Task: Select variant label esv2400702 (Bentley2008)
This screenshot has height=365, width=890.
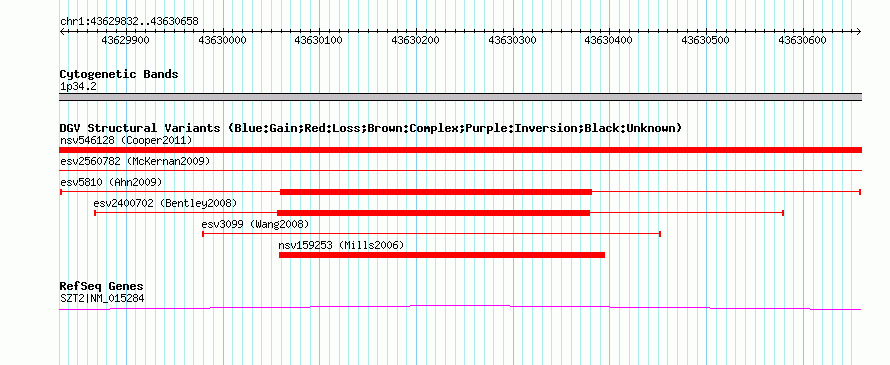Action: coord(165,203)
